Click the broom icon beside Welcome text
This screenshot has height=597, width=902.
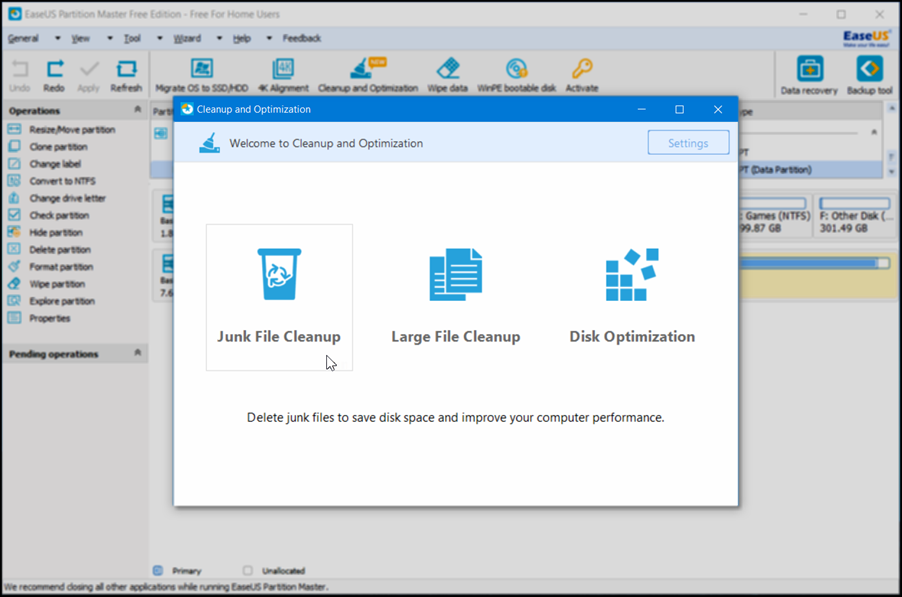pyautogui.click(x=209, y=143)
